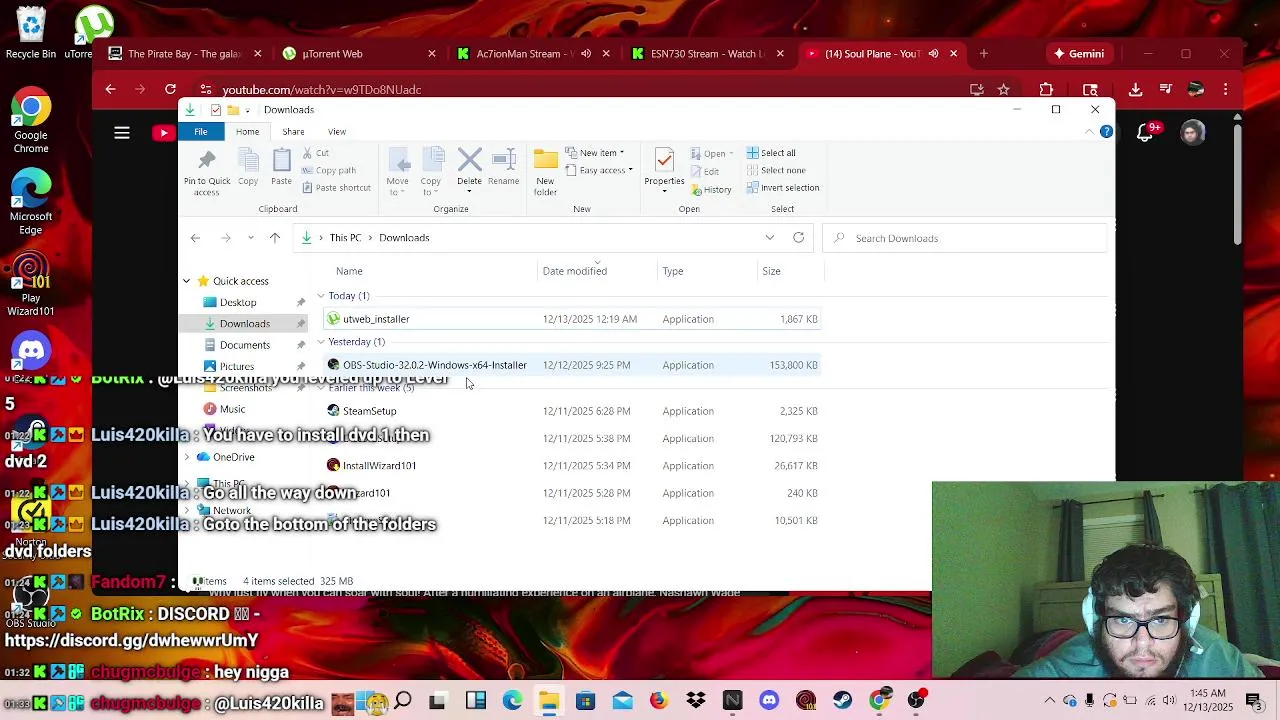Screen dimensions: 1280x720
Task: Reload the YouTube page in Chrome
Action: click(170, 90)
